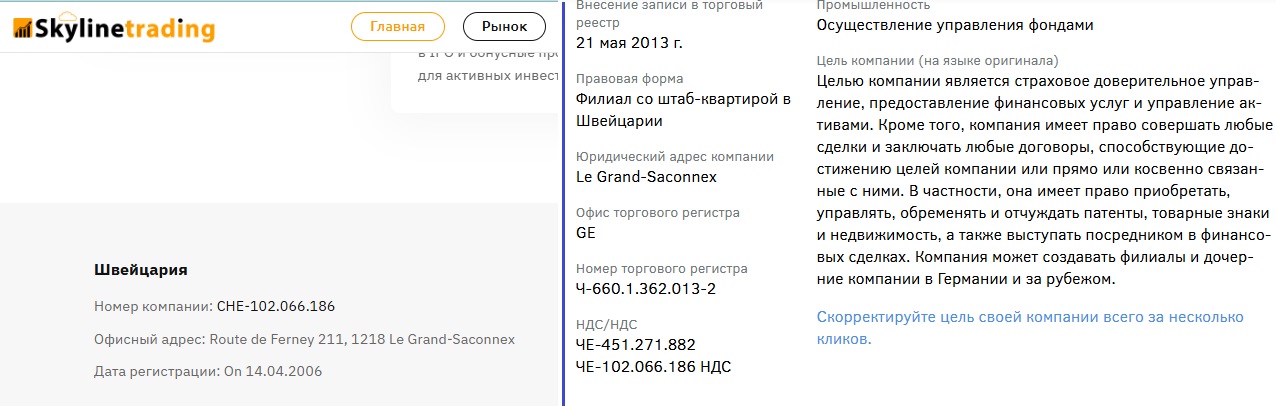Image resolution: width=1276 pixels, height=406 pixels.
Task: Go to the Рынок section
Action: [x=504, y=27]
